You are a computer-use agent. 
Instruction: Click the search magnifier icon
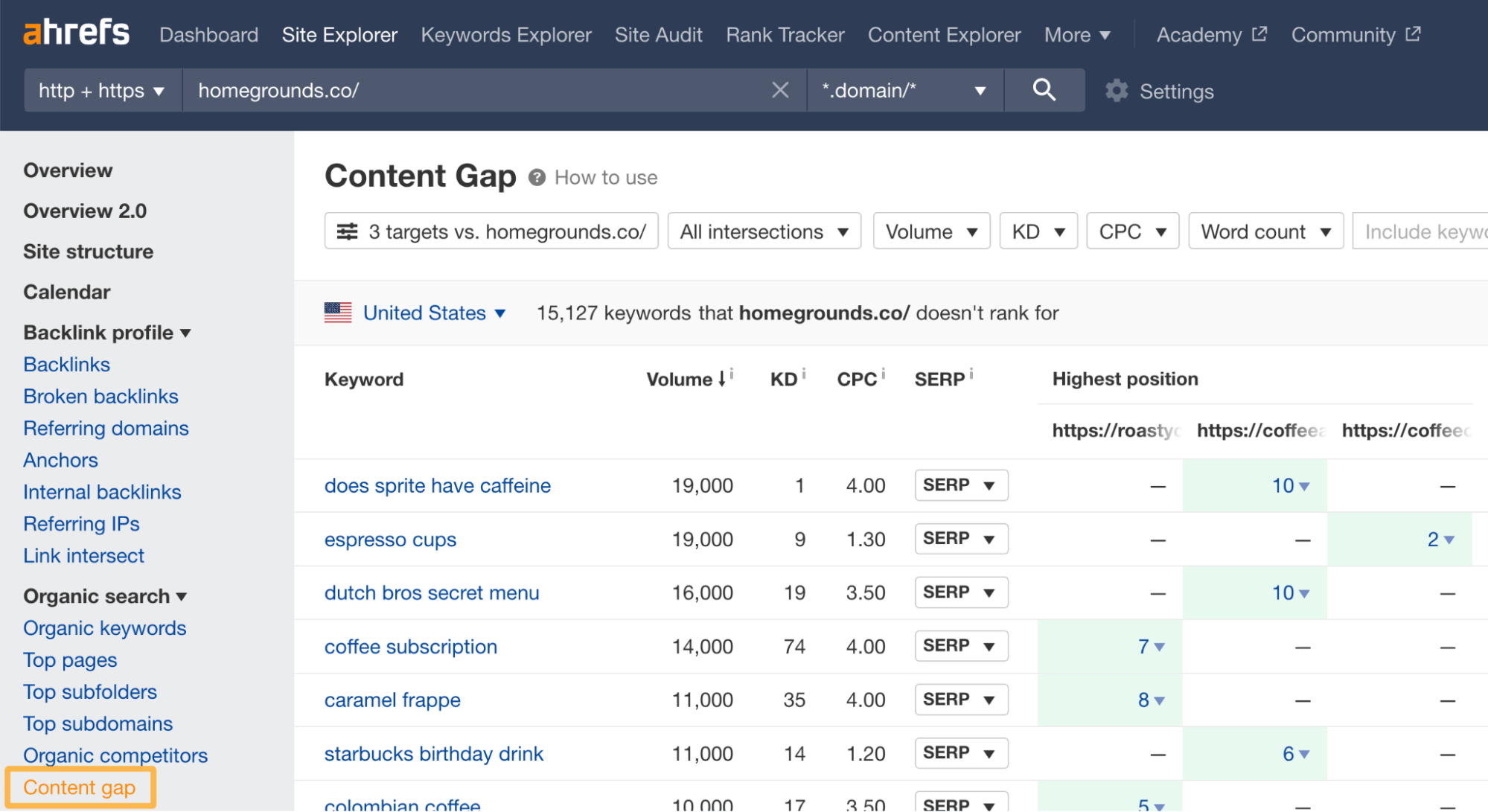(1044, 89)
